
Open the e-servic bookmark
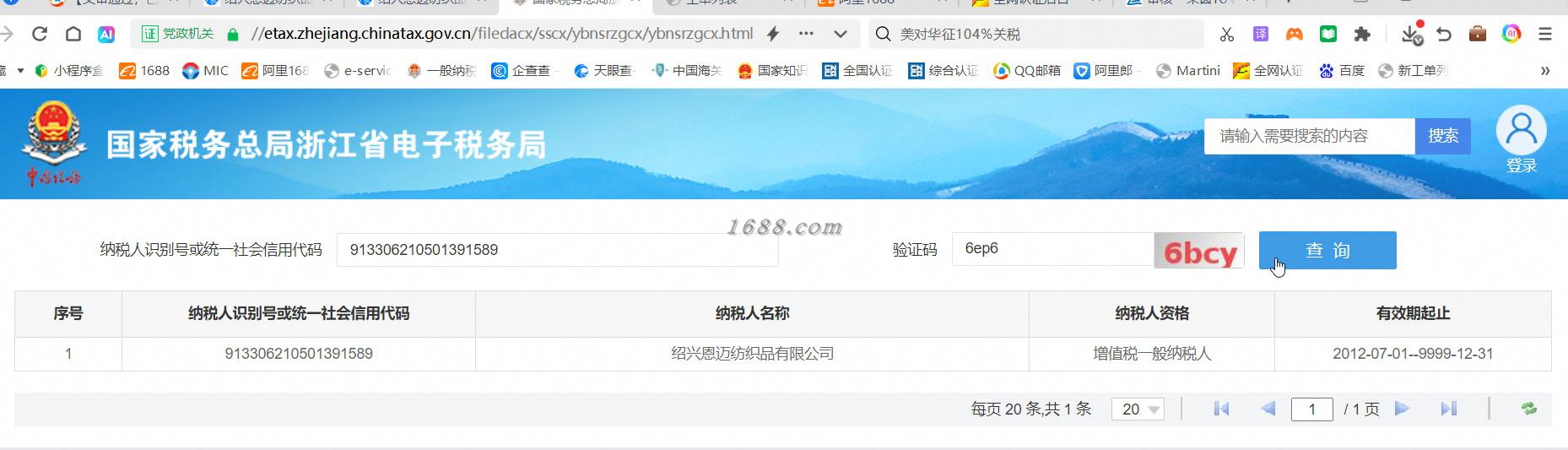(358, 71)
